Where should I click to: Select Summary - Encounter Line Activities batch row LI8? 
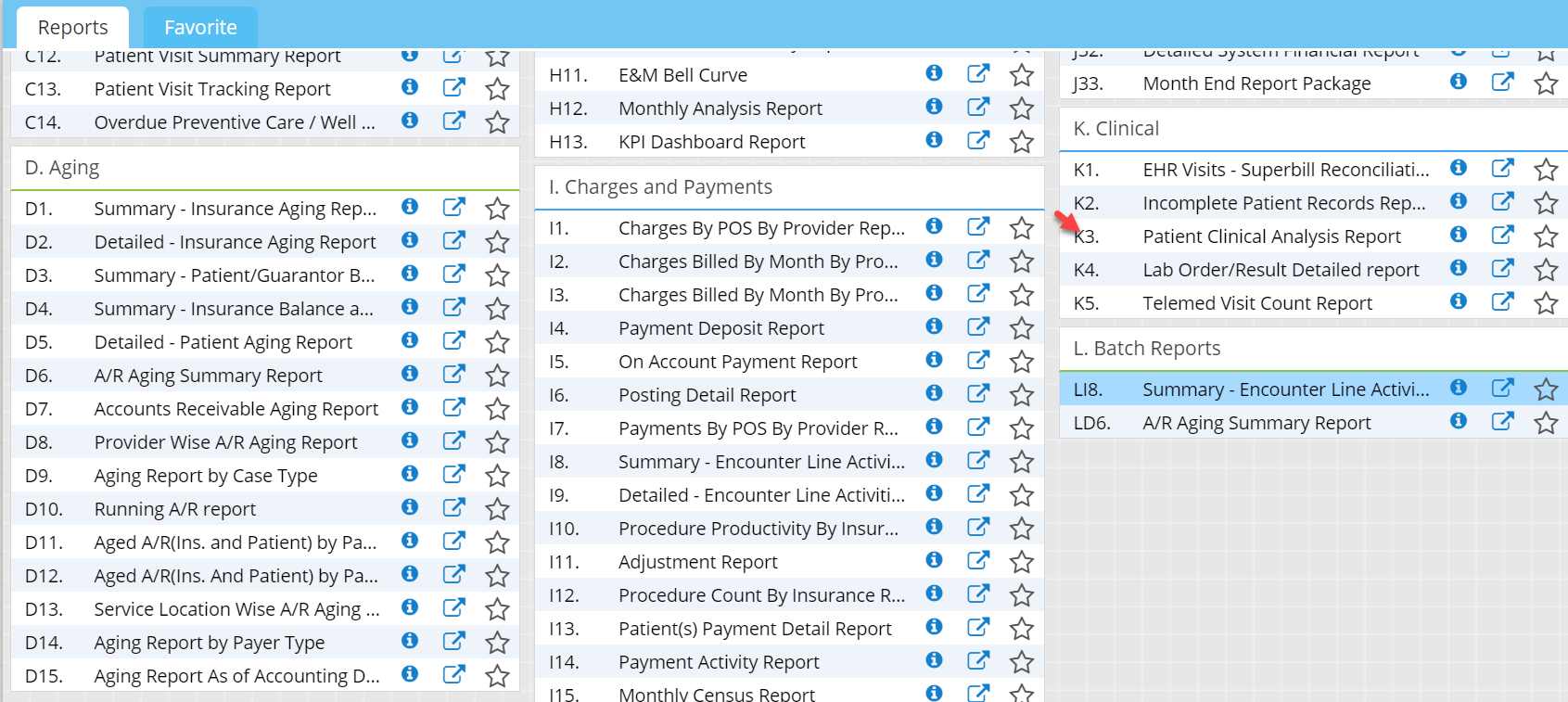point(1284,389)
